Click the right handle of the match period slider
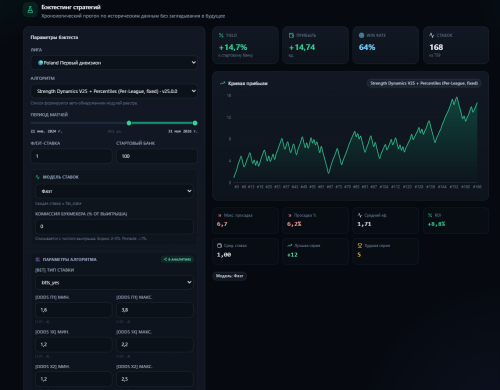This screenshot has width=500, height=390. click(195, 123)
